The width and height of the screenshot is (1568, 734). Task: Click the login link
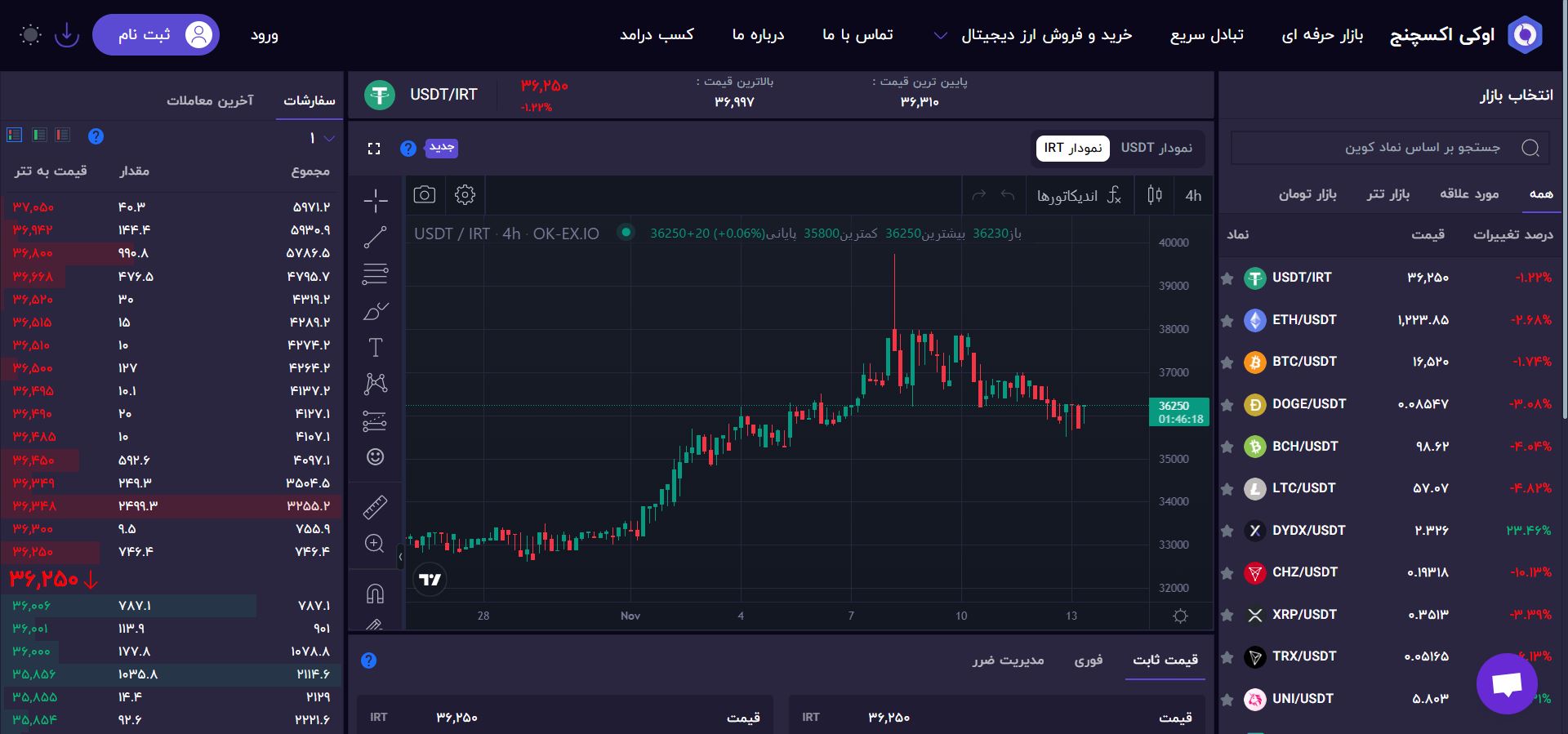[264, 35]
